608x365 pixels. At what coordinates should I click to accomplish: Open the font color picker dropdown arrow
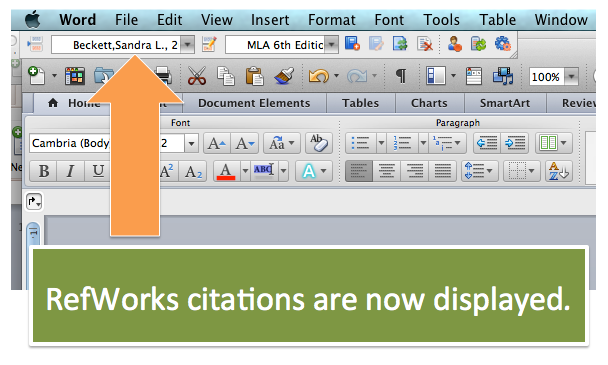point(245,171)
